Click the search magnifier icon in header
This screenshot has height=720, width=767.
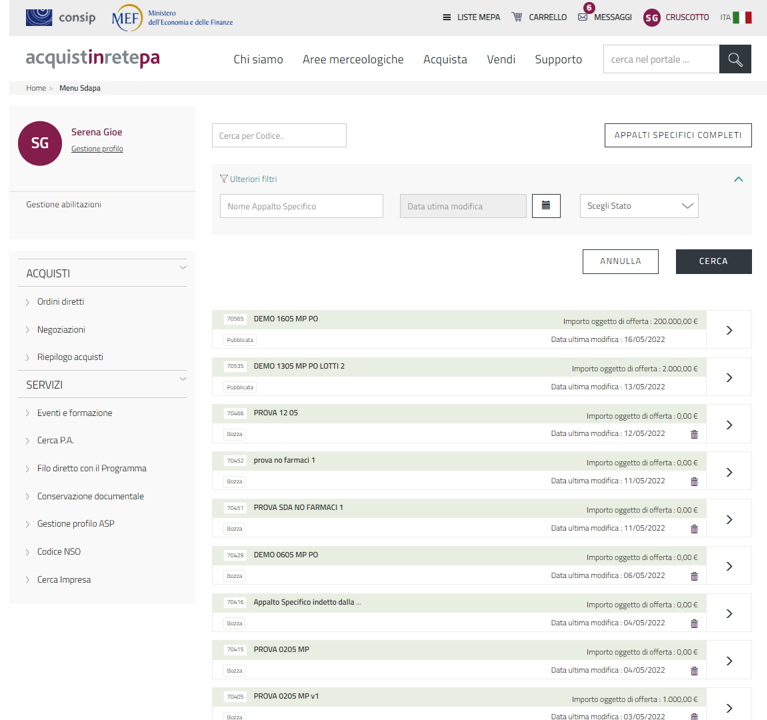click(735, 60)
